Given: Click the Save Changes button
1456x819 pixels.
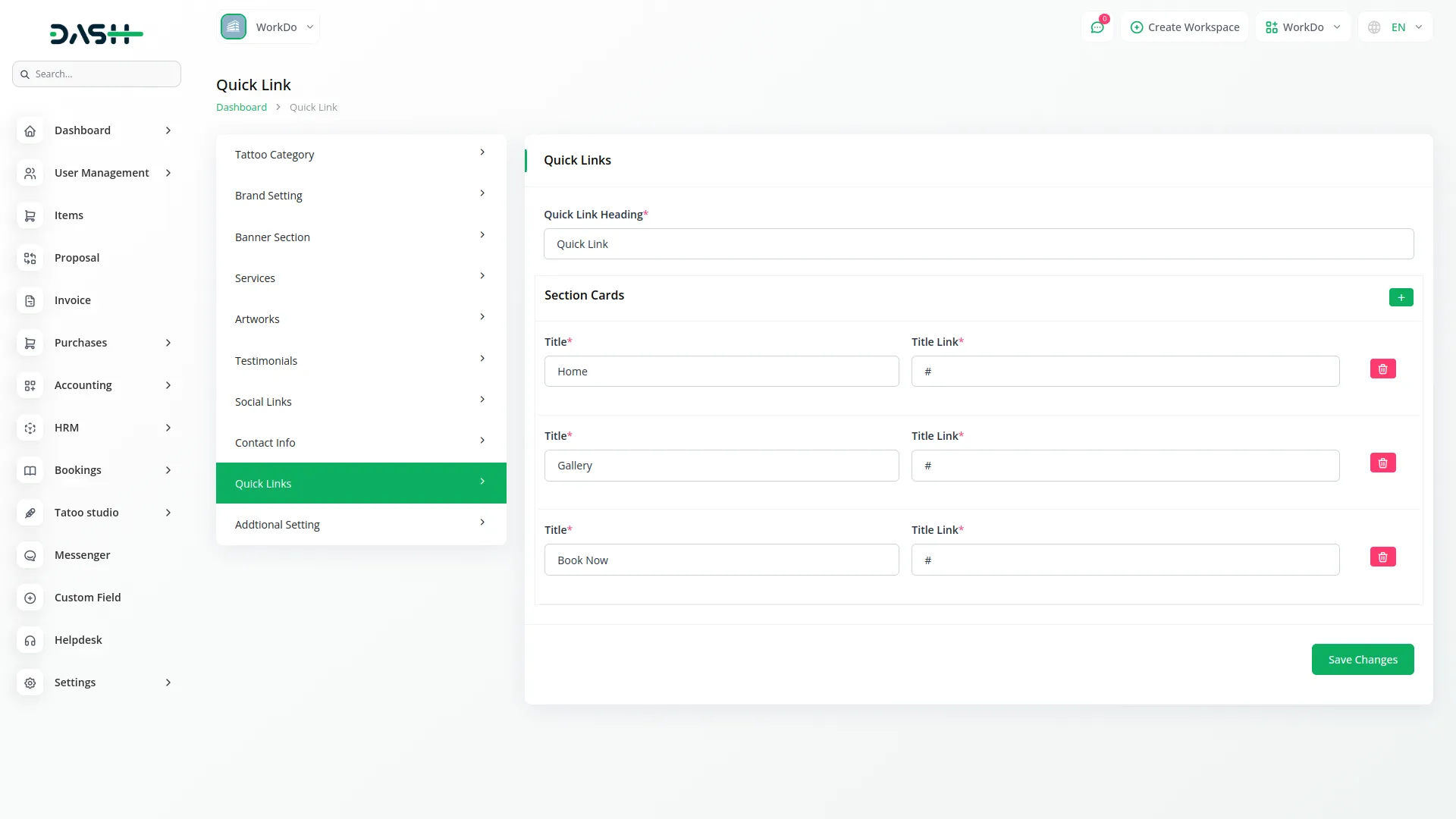Looking at the screenshot, I should click(x=1362, y=660).
